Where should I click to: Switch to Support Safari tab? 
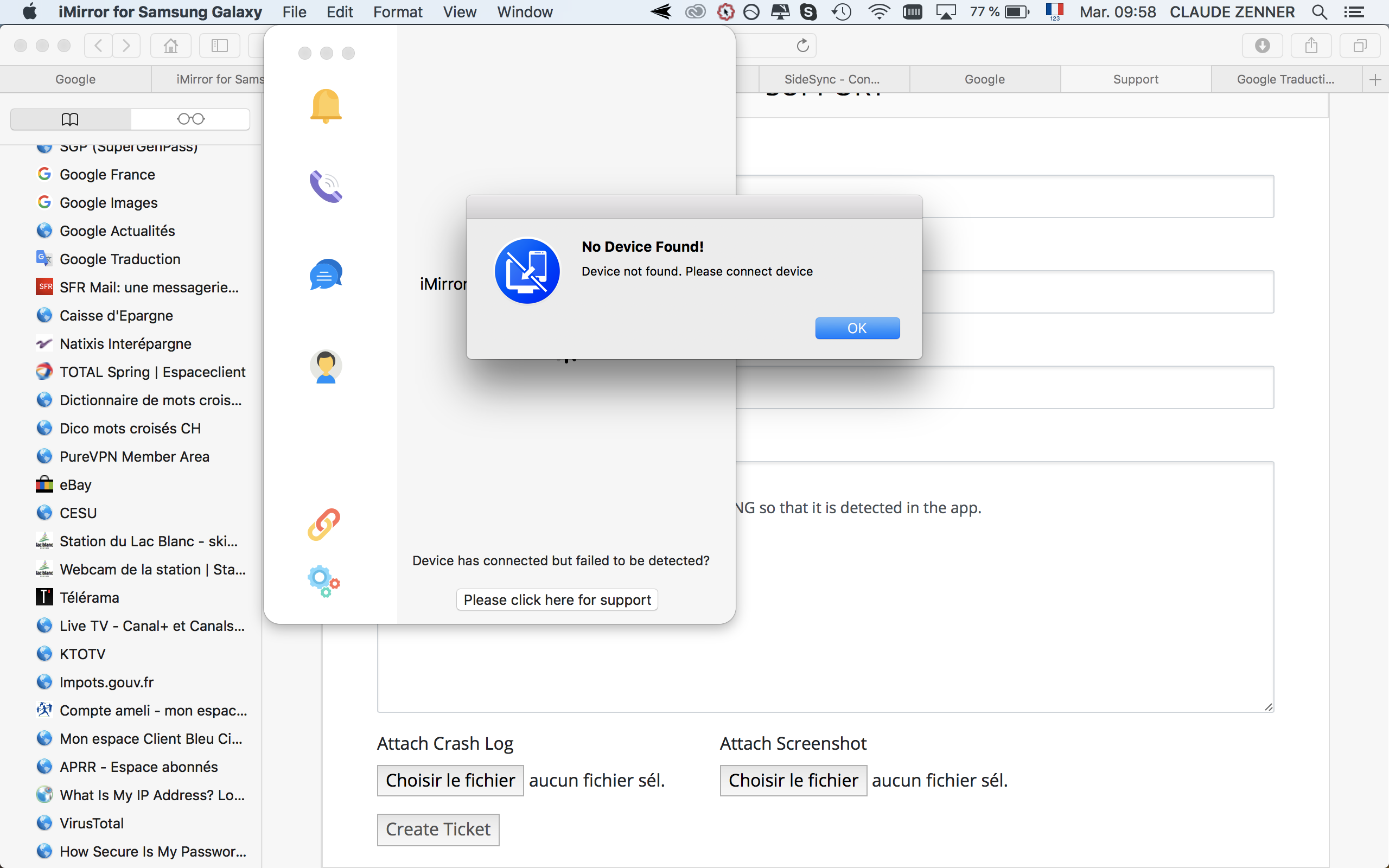[x=1136, y=79]
